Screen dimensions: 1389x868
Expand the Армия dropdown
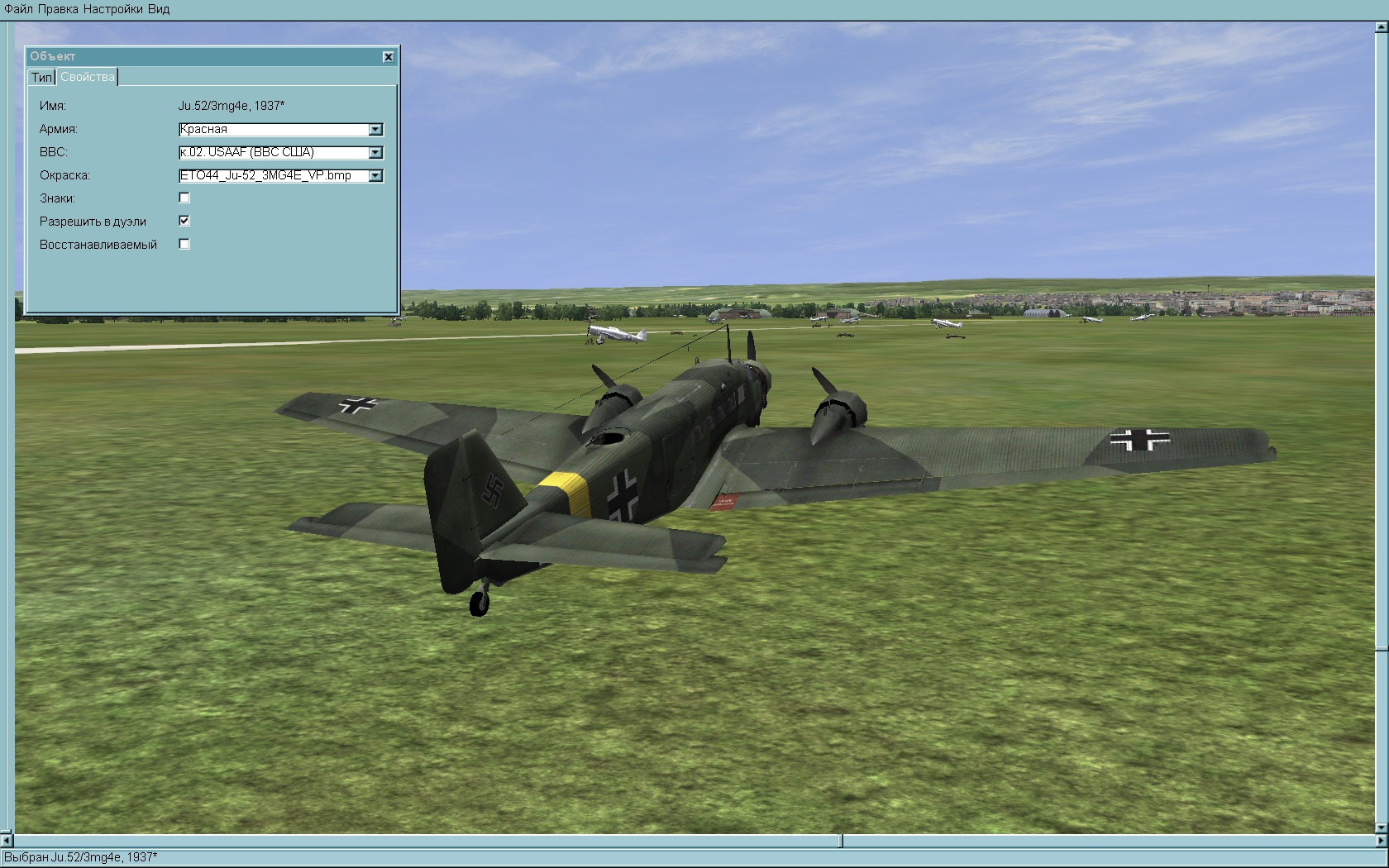coord(375,129)
